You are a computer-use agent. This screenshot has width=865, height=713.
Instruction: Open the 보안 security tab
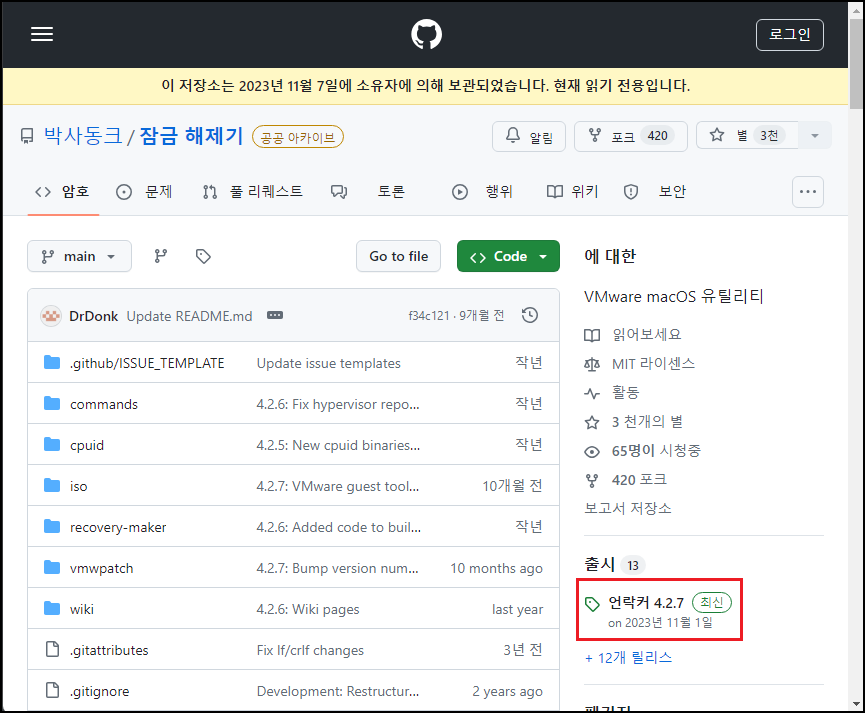[x=655, y=191]
